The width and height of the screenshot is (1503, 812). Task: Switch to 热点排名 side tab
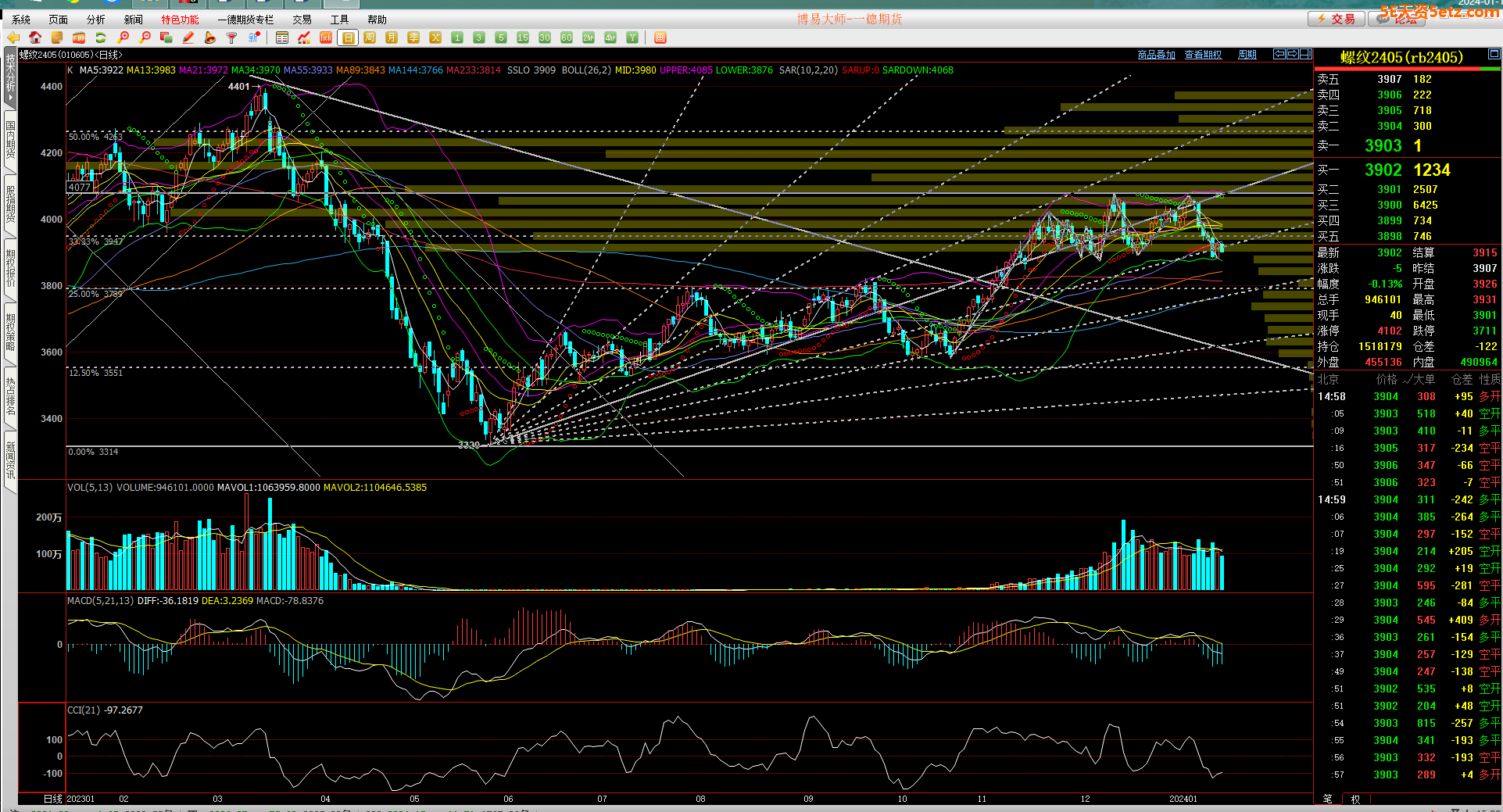[x=10, y=397]
